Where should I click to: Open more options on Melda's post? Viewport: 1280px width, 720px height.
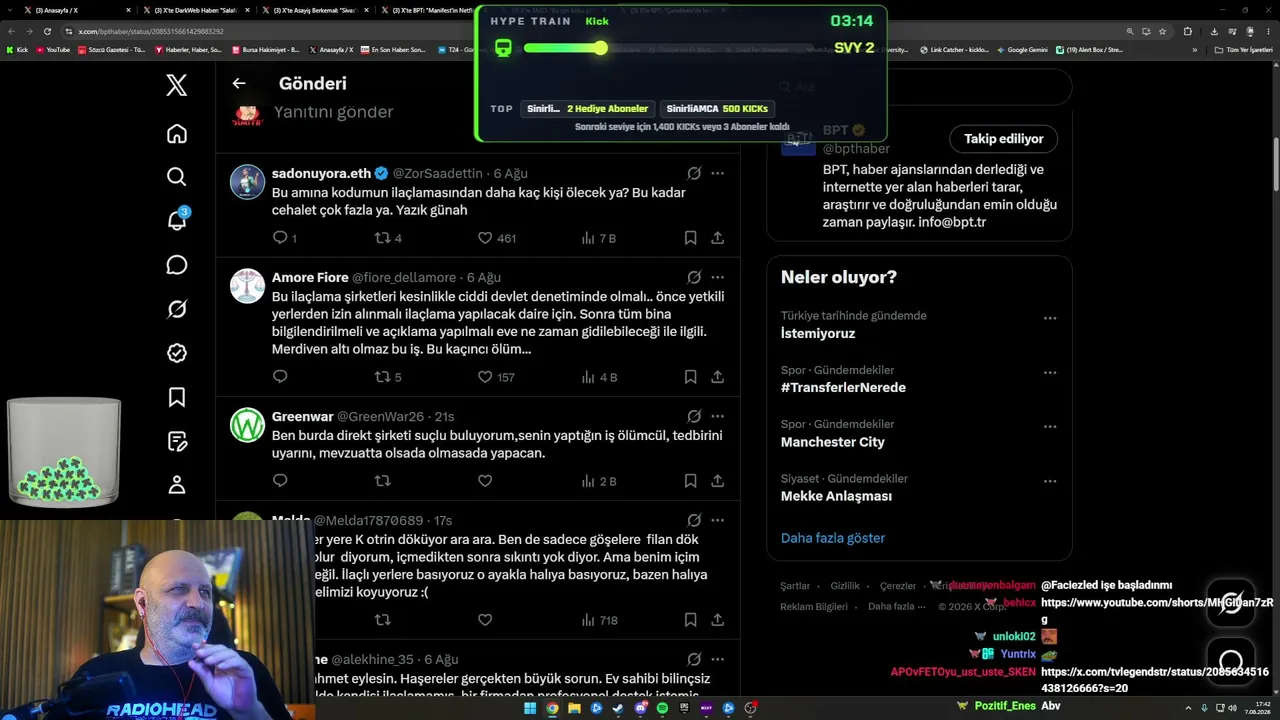(717, 520)
